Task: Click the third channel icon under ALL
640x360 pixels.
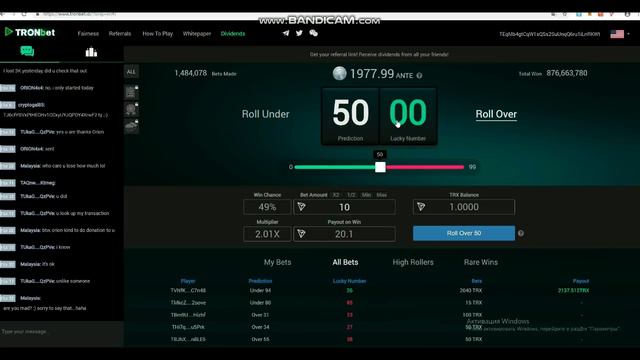Action: coord(131,127)
